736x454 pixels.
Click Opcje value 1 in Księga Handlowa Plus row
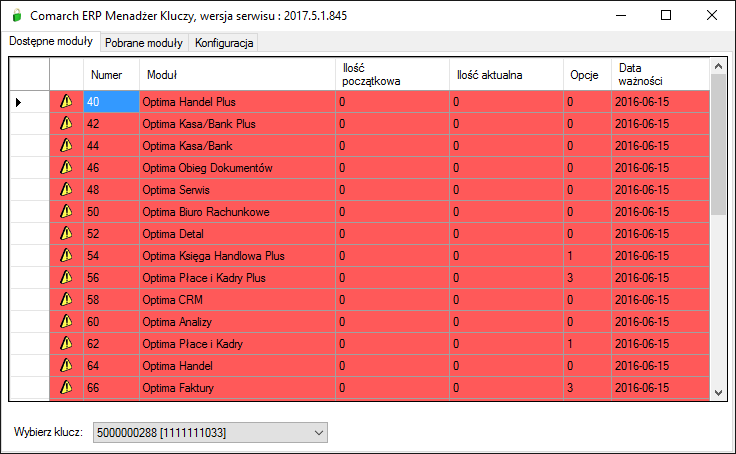587,256
